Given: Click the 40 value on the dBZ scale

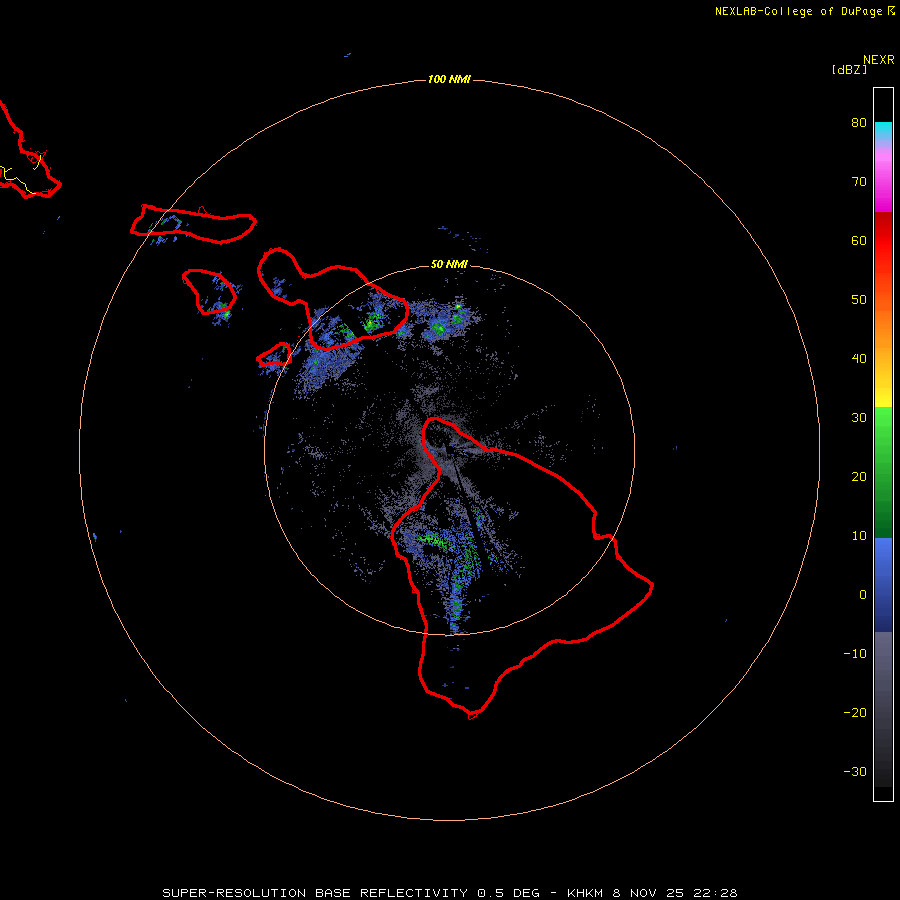Looking at the screenshot, I should pos(859,359).
